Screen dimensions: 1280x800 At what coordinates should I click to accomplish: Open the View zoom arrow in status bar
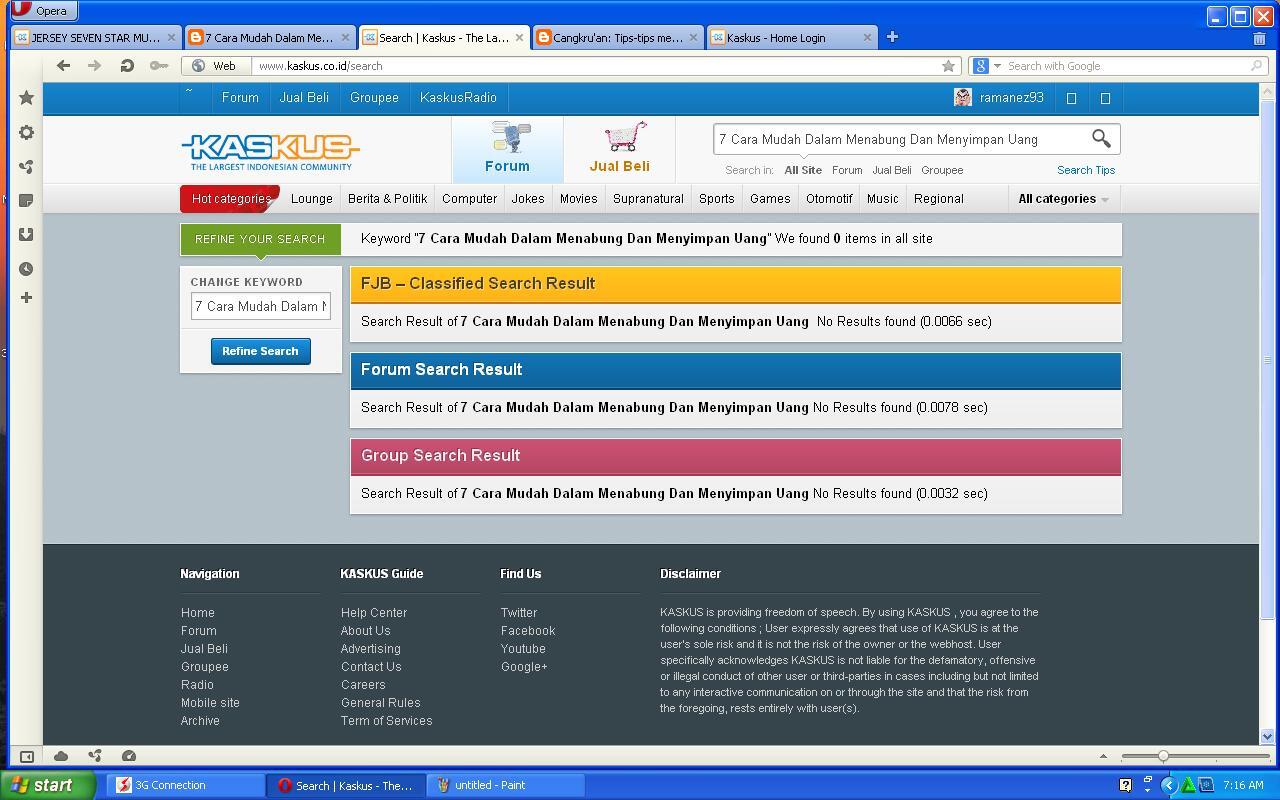click(x=1103, y=756)
